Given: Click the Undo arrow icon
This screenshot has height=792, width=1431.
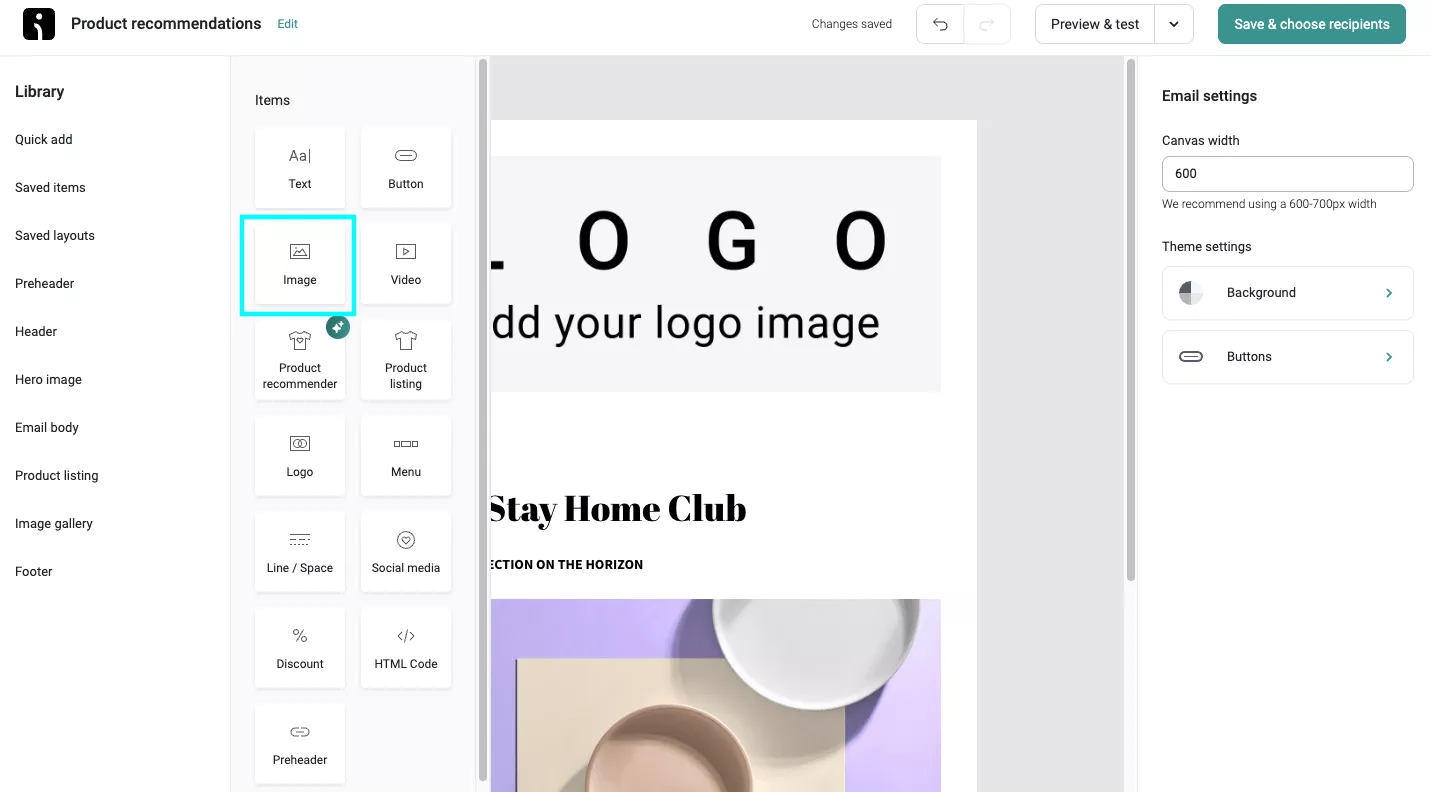Looking at the screenshot, I should [939, 23].
